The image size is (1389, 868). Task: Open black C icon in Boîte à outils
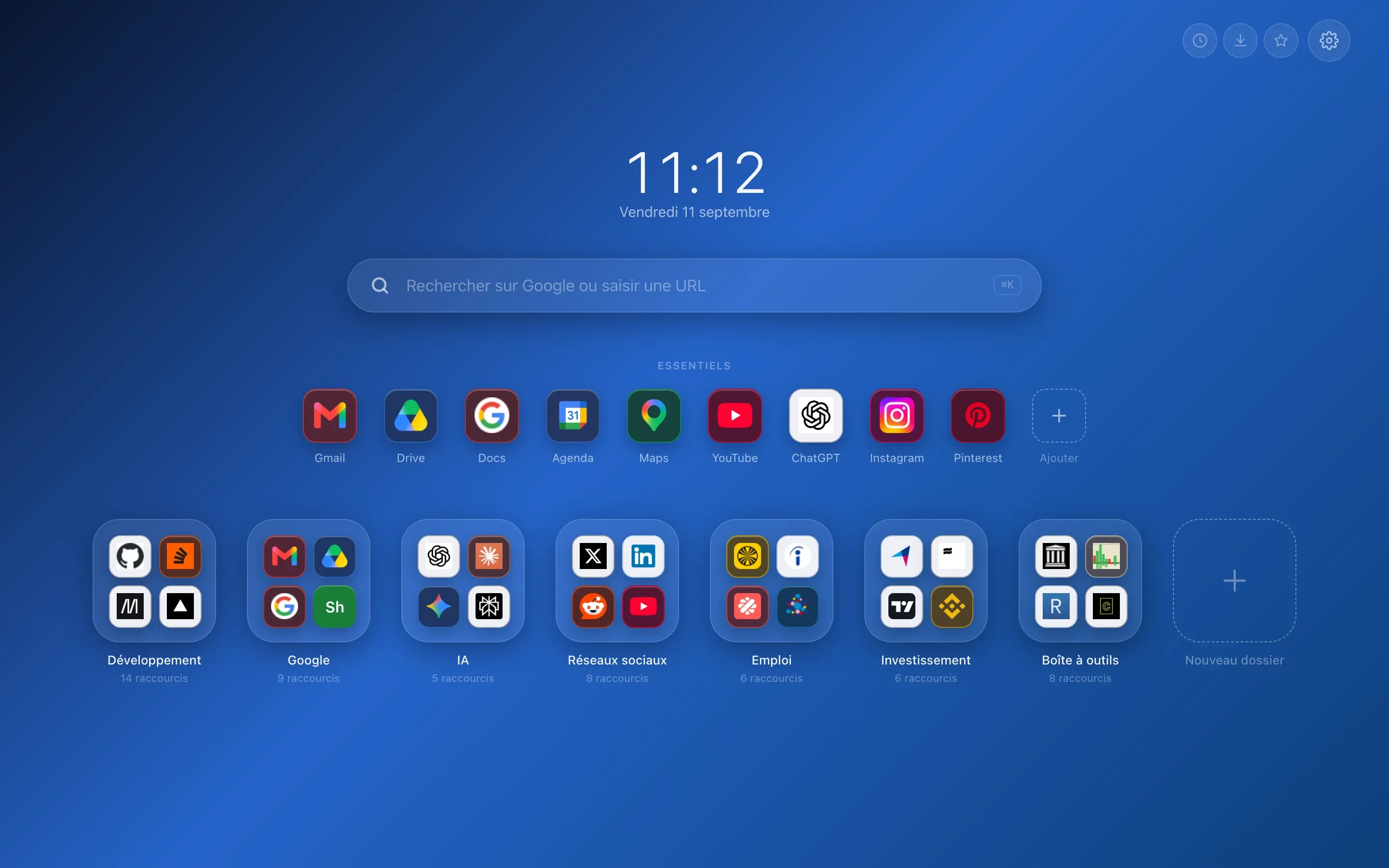pos(1106,606)
